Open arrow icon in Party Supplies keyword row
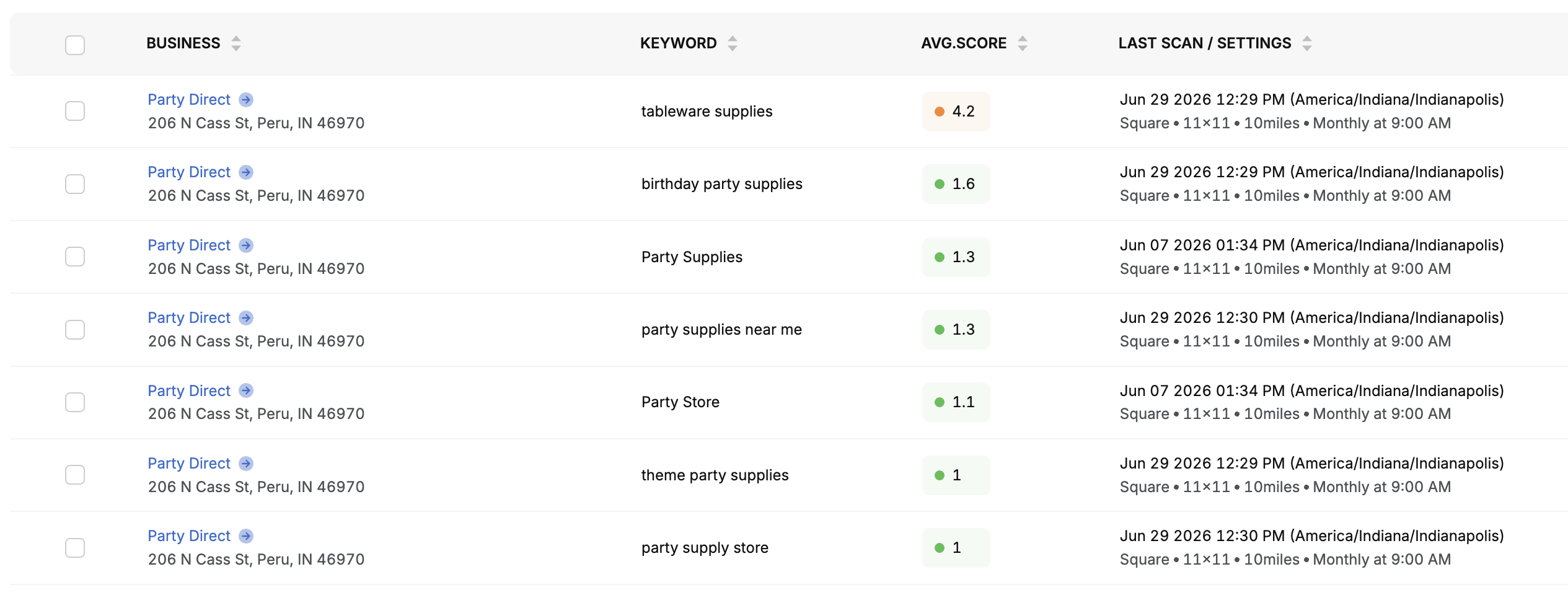The image size is (1568, 595). pyautogui.click(x=246, y=245)
